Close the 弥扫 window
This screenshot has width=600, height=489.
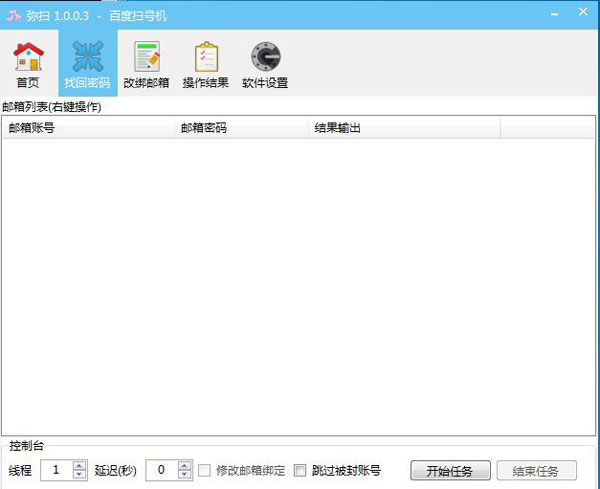(x=583, y=12)
